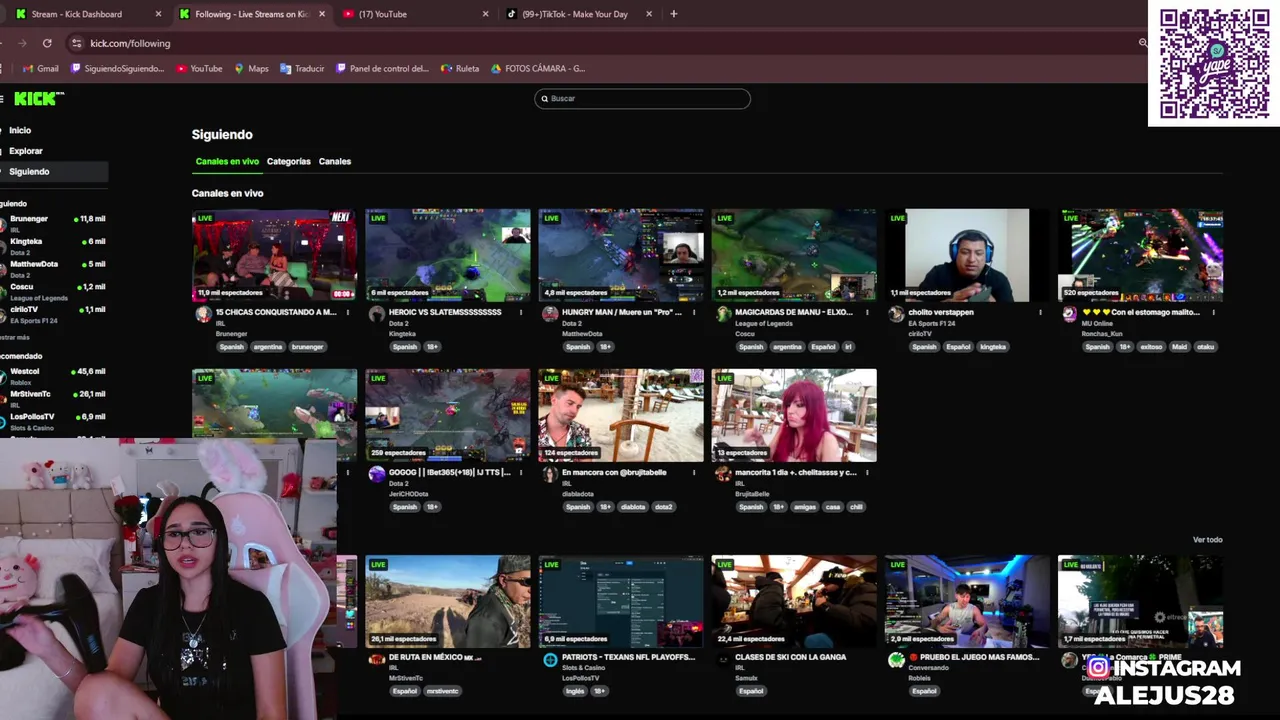Click the Kick logo
The width and height of the screenshot is (1280, 720).
[39, 98]
